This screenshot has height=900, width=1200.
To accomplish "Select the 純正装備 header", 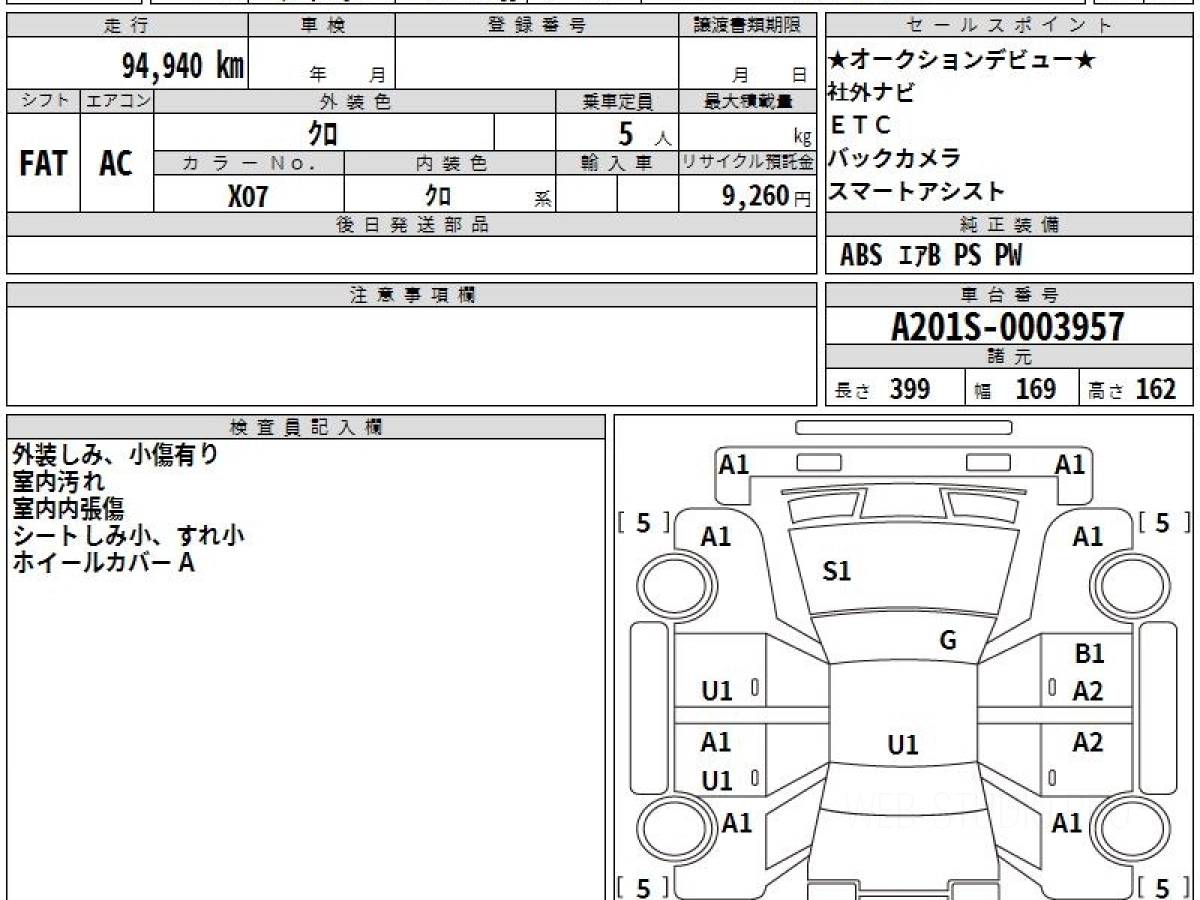I will tap(1010, 225).
